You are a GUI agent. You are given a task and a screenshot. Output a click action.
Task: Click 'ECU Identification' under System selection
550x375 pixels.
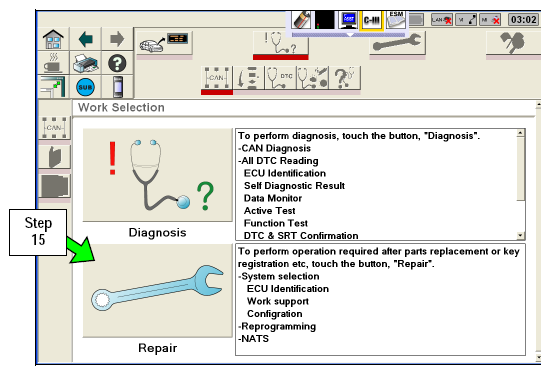click(x=288, y=289)
